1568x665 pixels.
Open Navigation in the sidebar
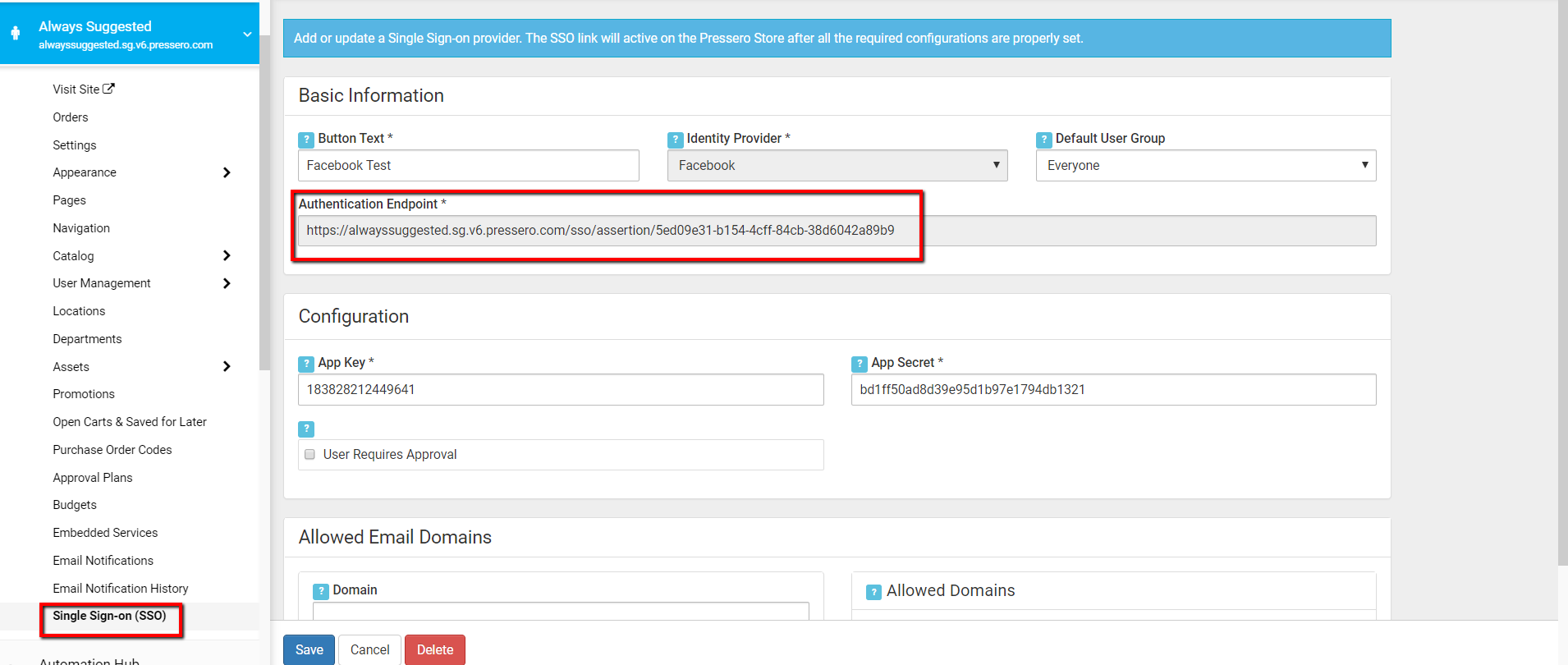point(81,228)
